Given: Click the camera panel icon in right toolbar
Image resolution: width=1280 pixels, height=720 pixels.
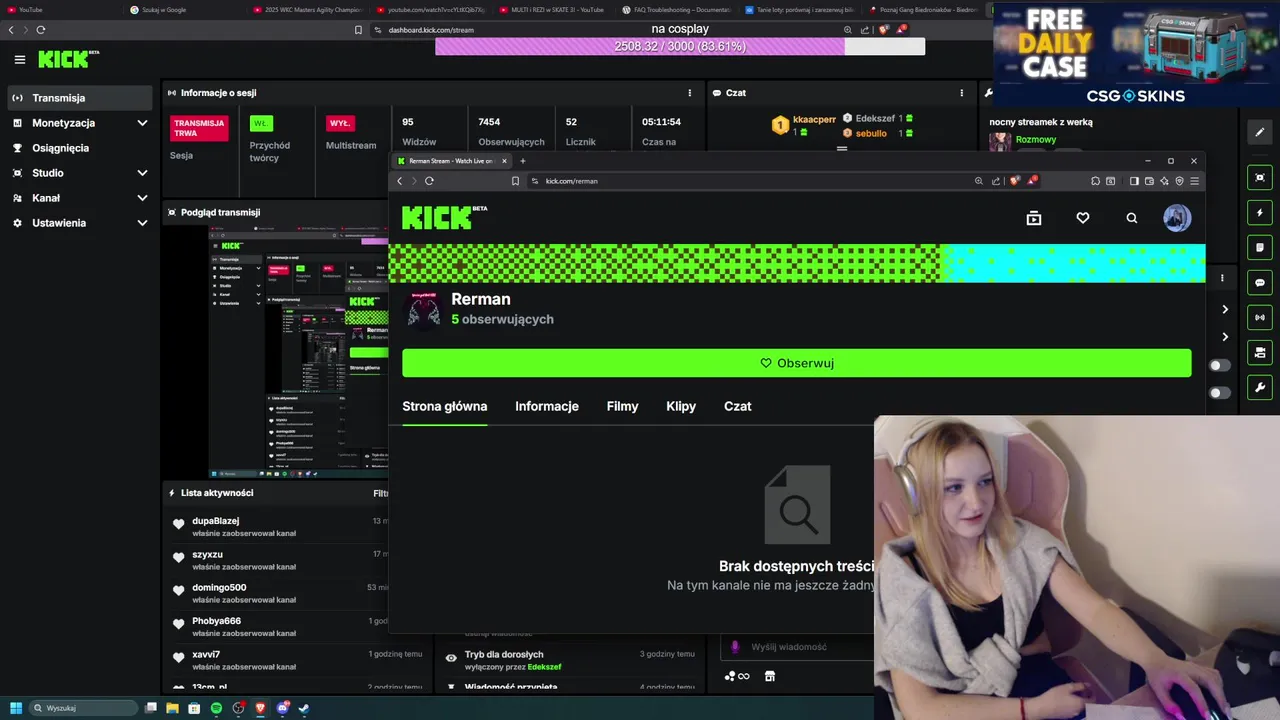Looking at the screenshot, I should click(1260, 352).
